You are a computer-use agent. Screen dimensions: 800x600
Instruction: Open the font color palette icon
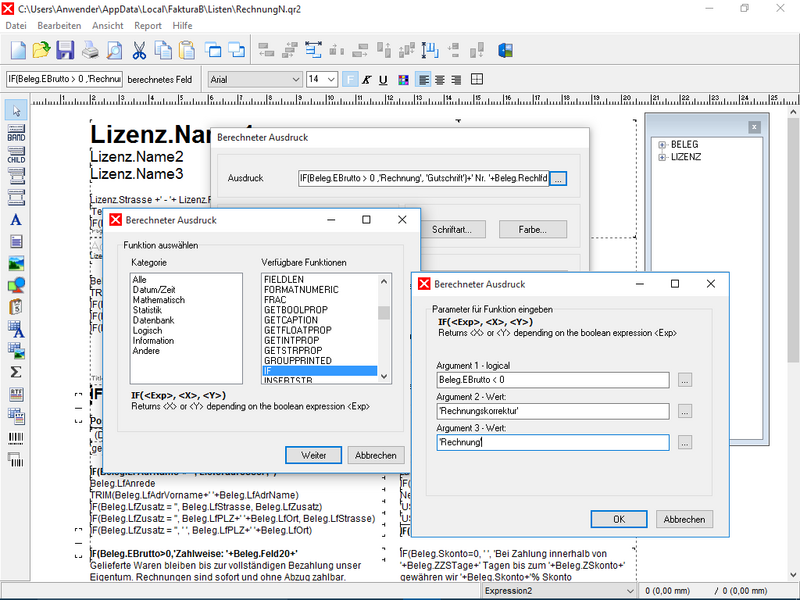pyautogui.click(x=403, y=80)
